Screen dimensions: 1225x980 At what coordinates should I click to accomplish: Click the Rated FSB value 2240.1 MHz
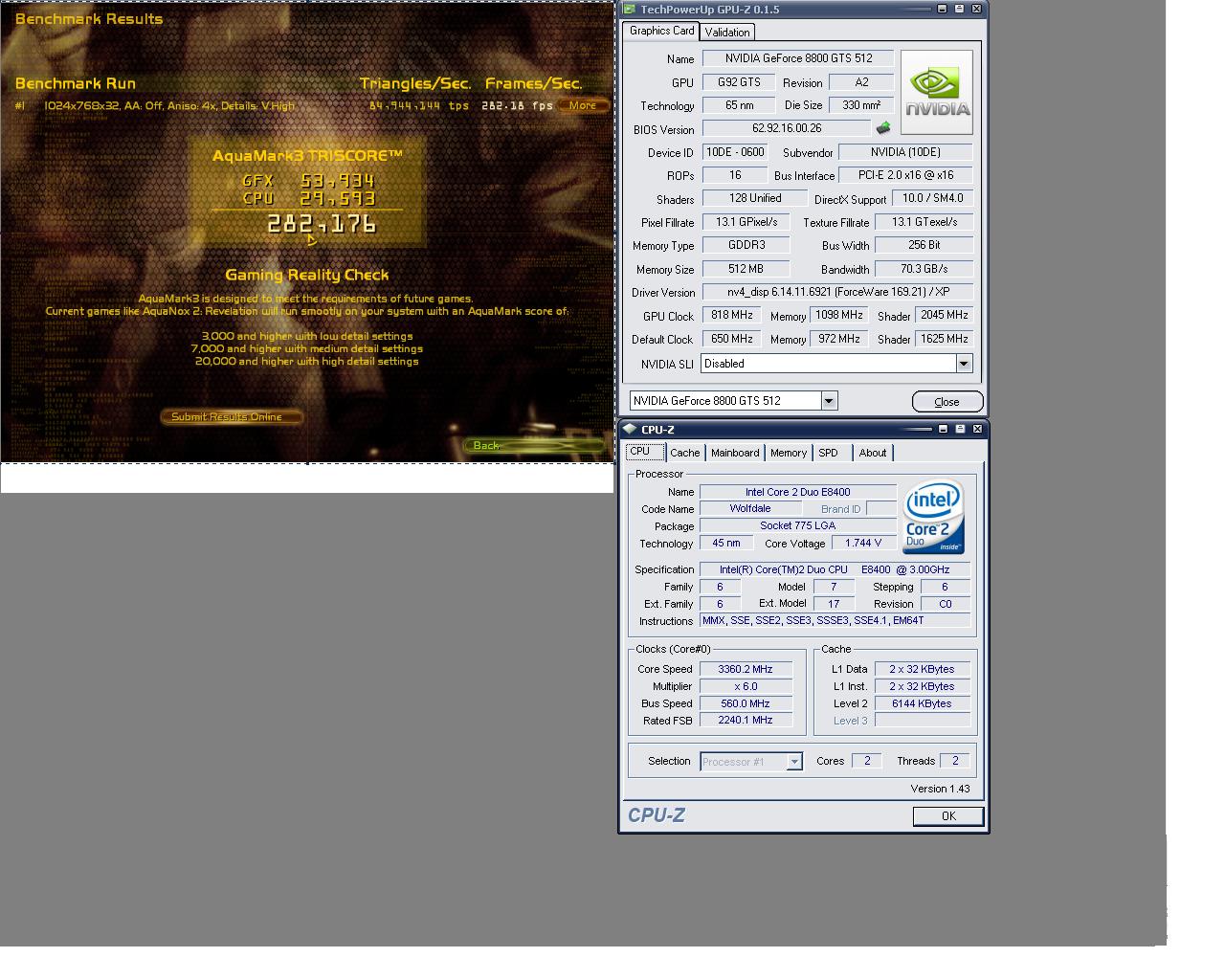[746, 720]
